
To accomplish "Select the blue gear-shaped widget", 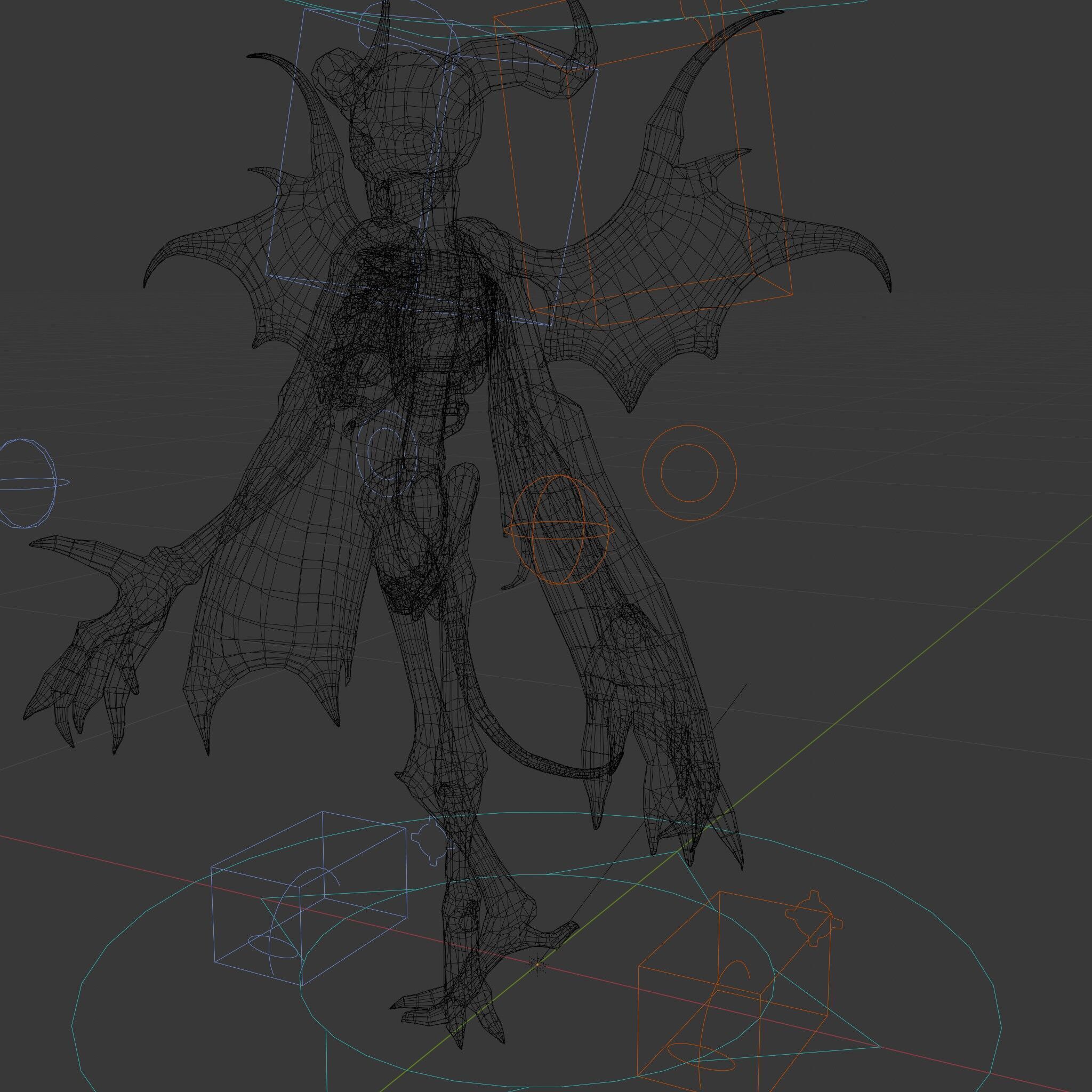I will [x=432, y=839].
